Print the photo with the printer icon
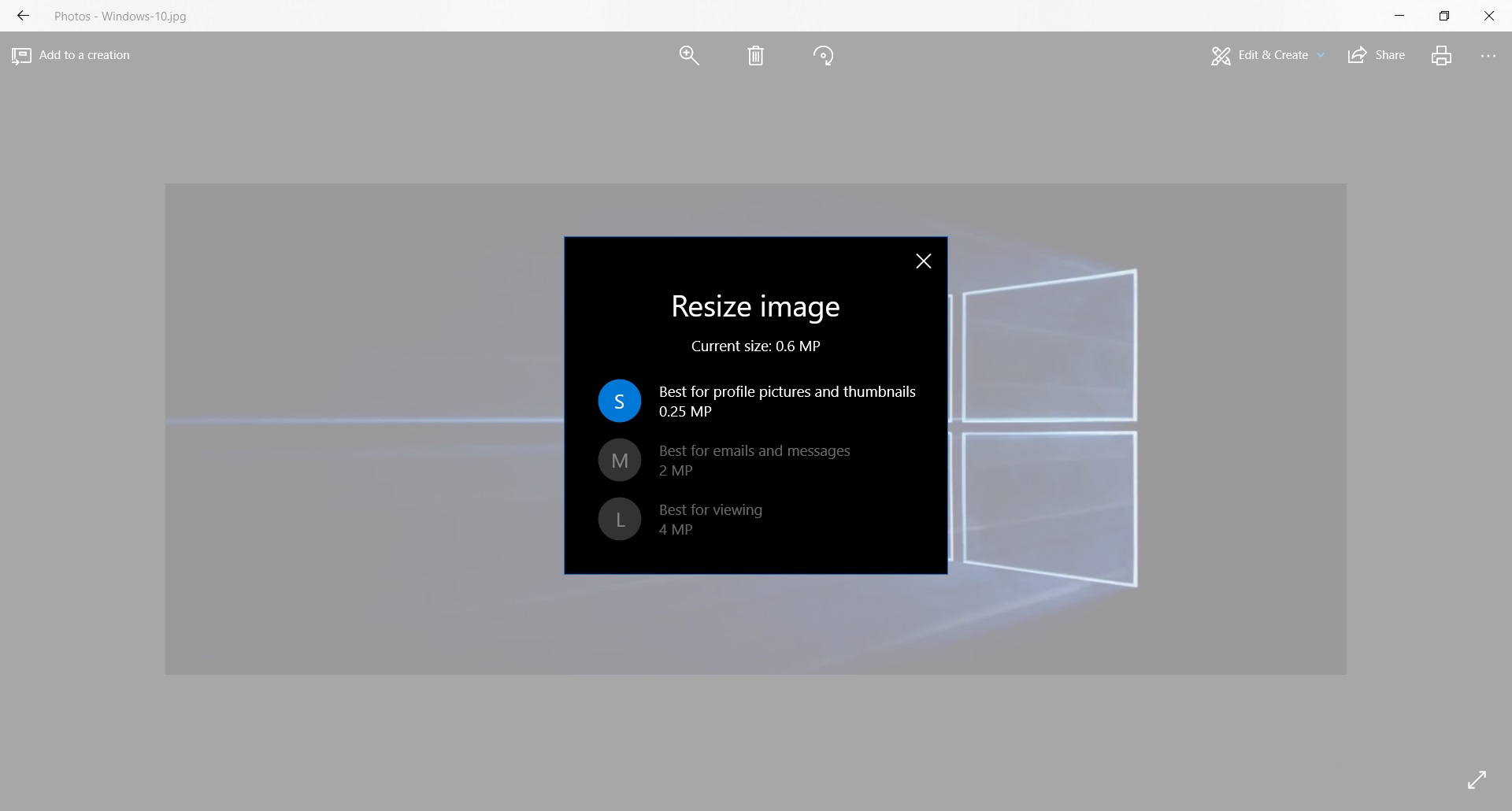 pos(1441,55)
